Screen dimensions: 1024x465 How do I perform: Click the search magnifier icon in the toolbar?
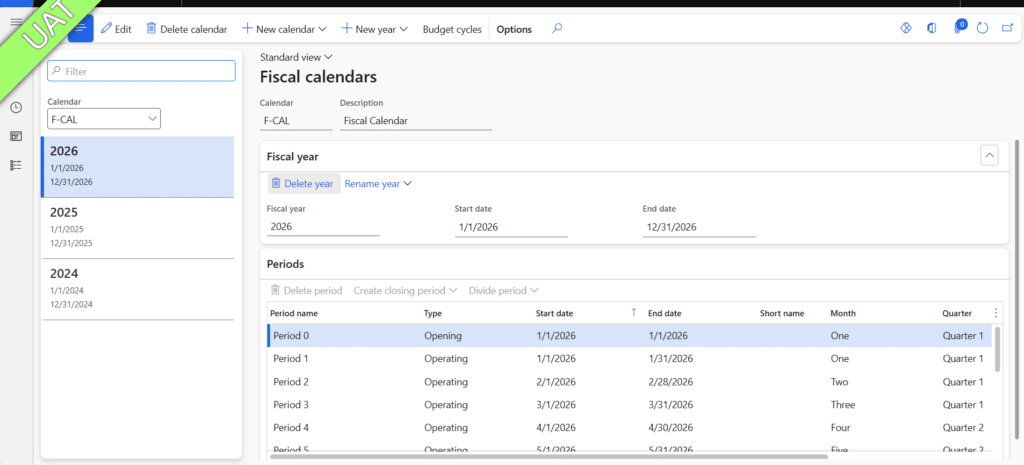click(x=556, y=29)
